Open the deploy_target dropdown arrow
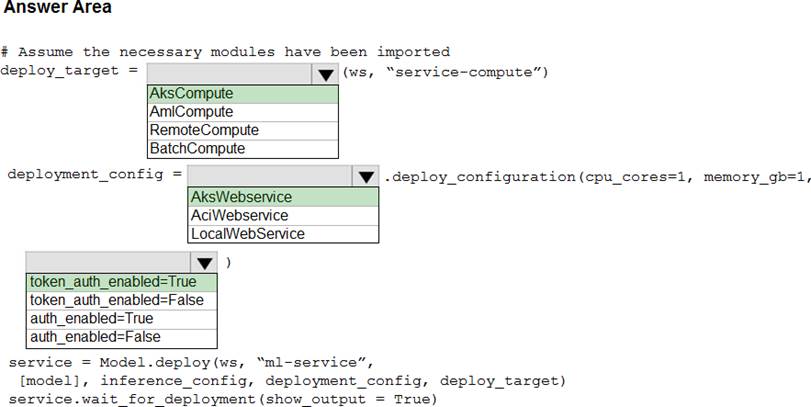 pyautogui.click(x=325, y=74)
